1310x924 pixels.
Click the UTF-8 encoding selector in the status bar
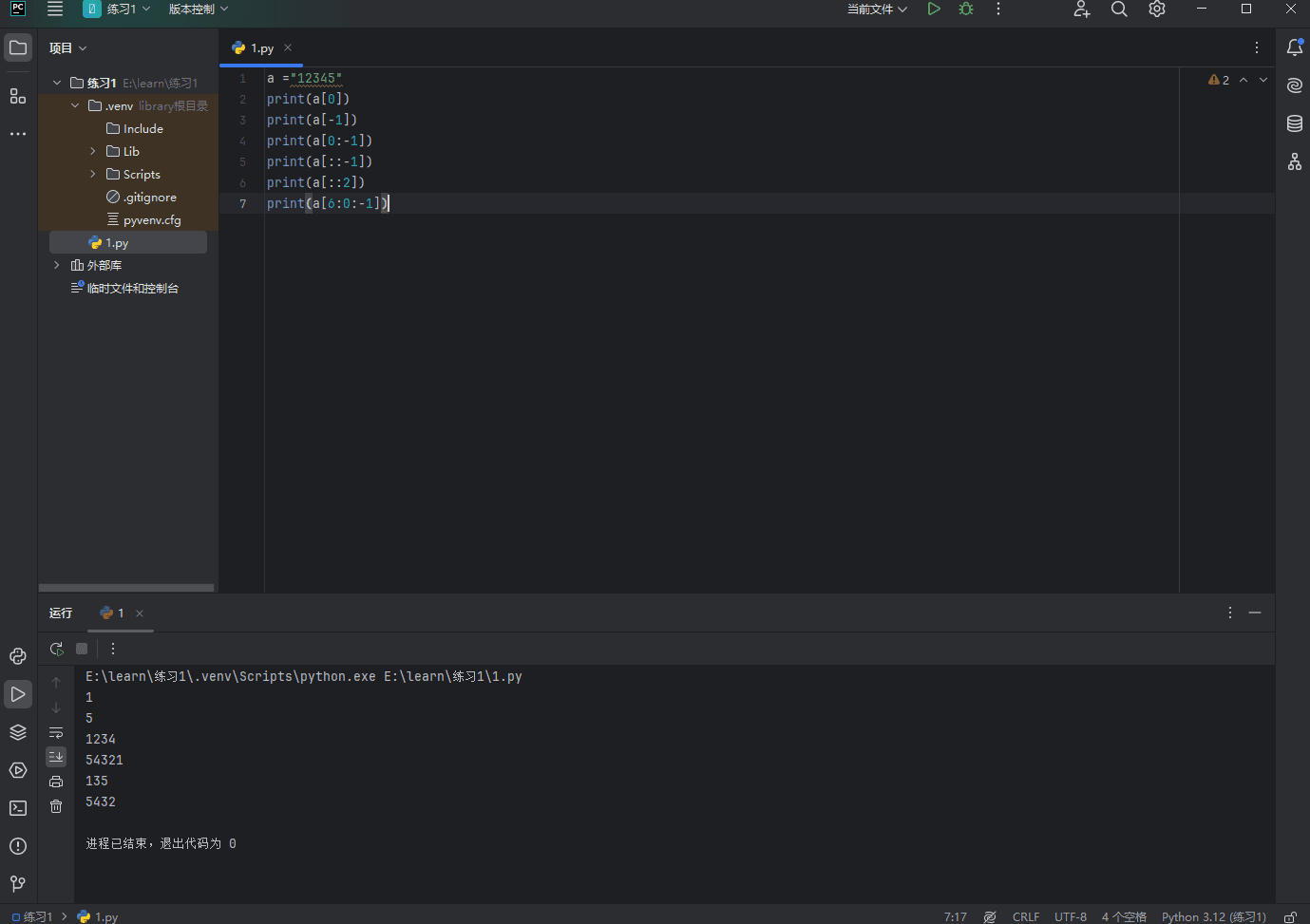[1070, 916]
